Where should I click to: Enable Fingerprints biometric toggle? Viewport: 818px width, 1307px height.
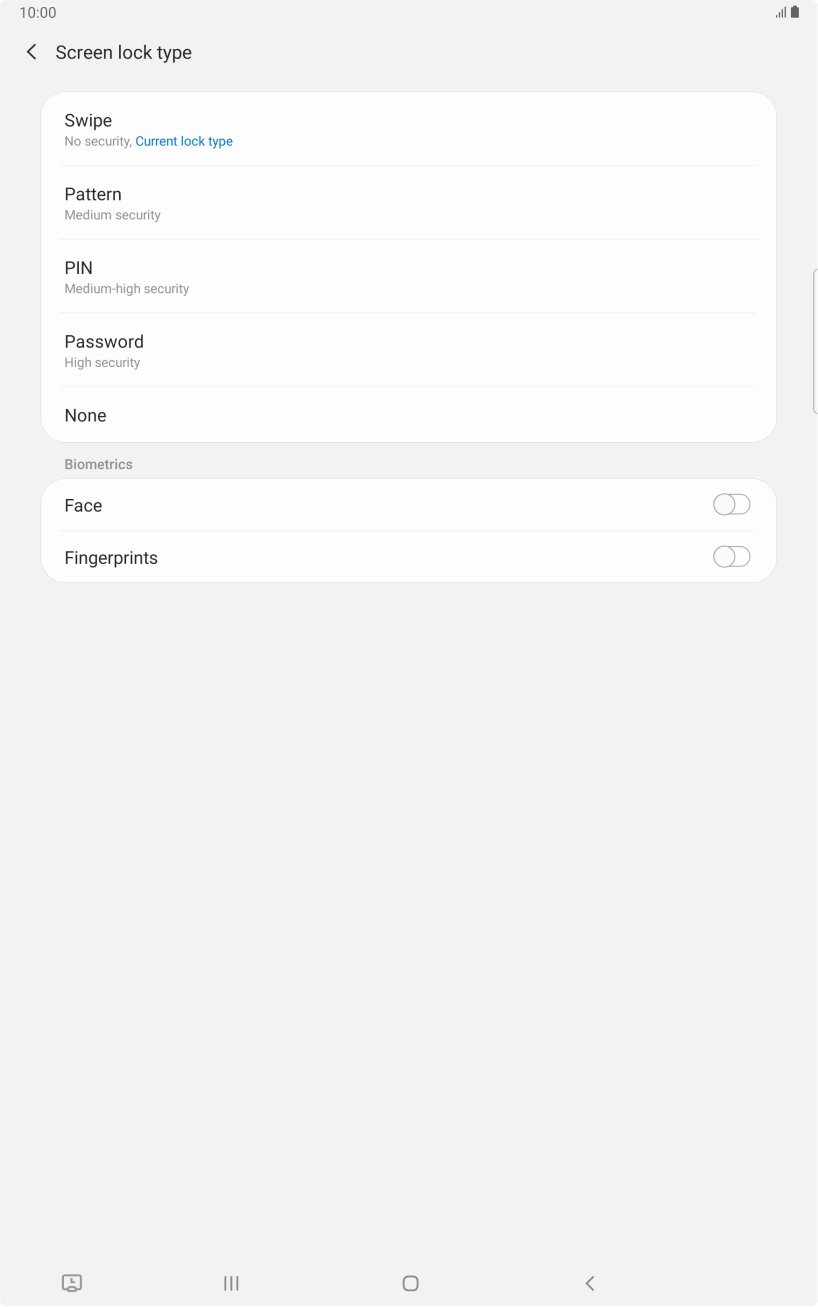click(x=731, y=557)
